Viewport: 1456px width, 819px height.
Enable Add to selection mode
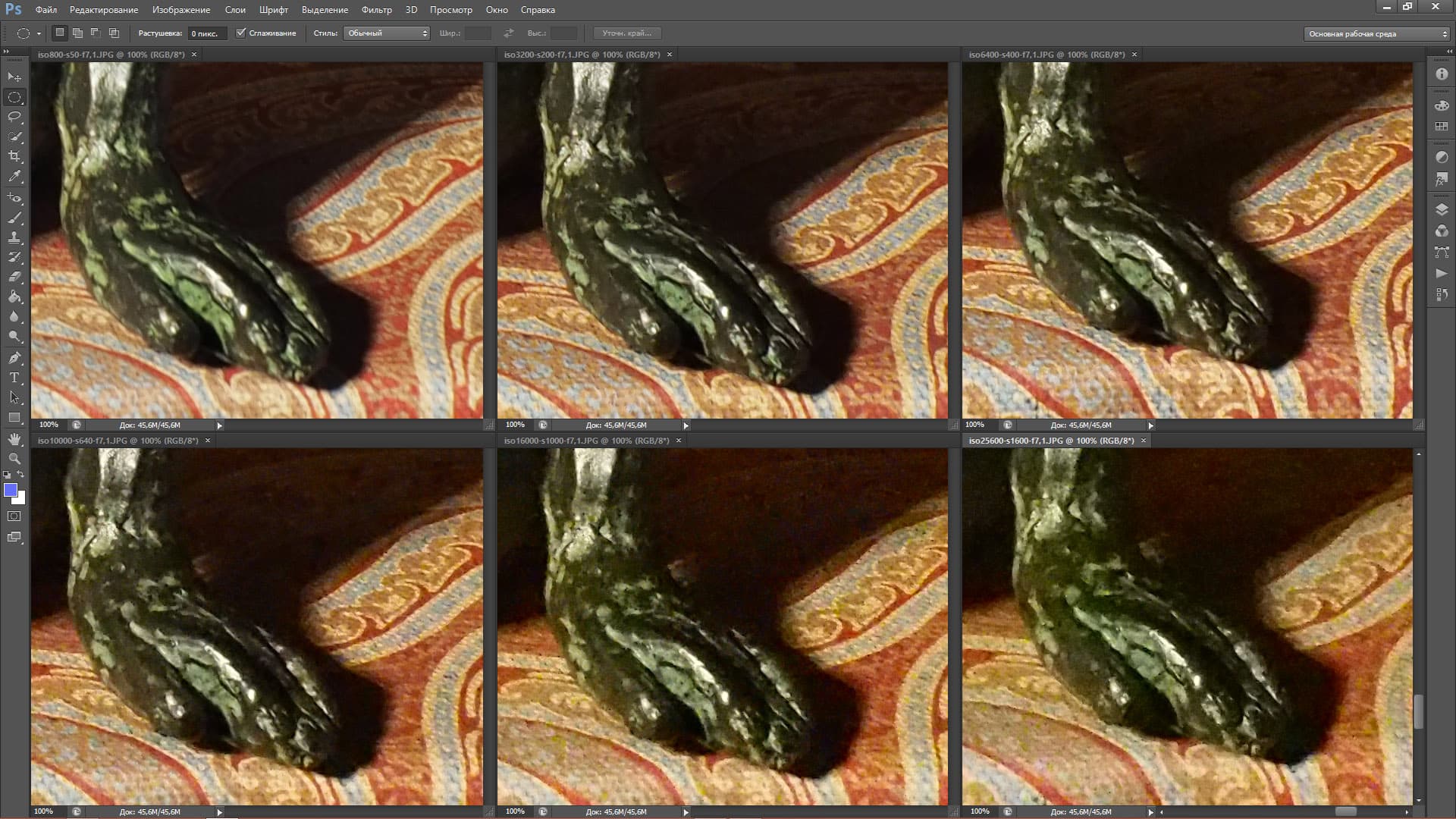click(78, 33)
